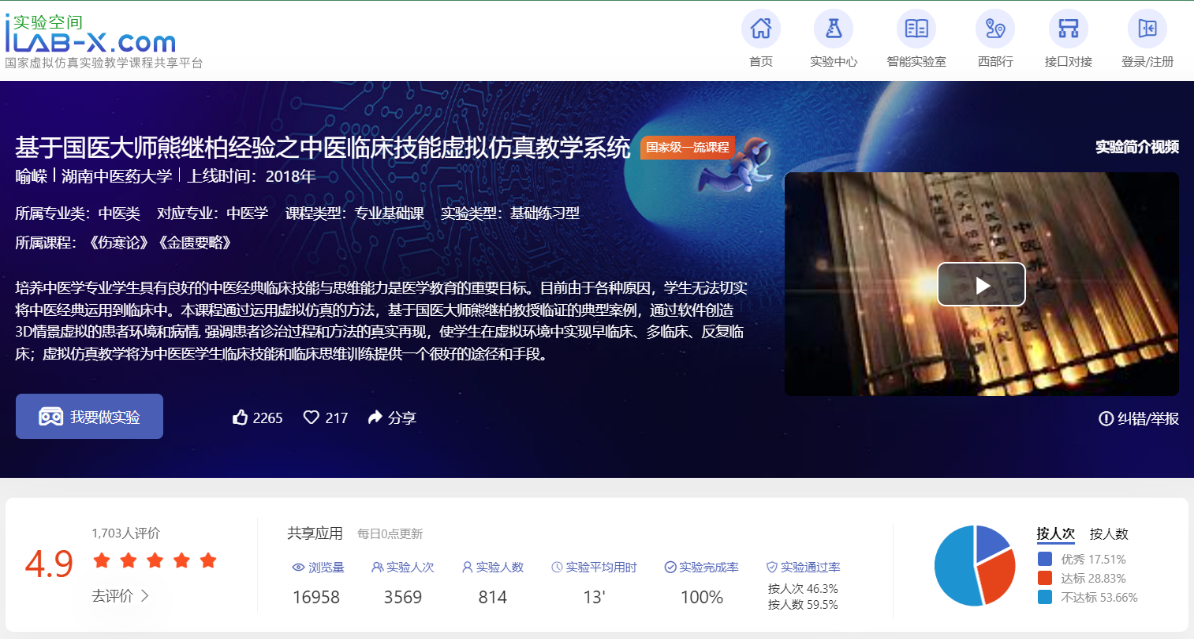Open the 西部行 map icon
This screenshot has width=1194, height=639.
(x=995, y=29)
